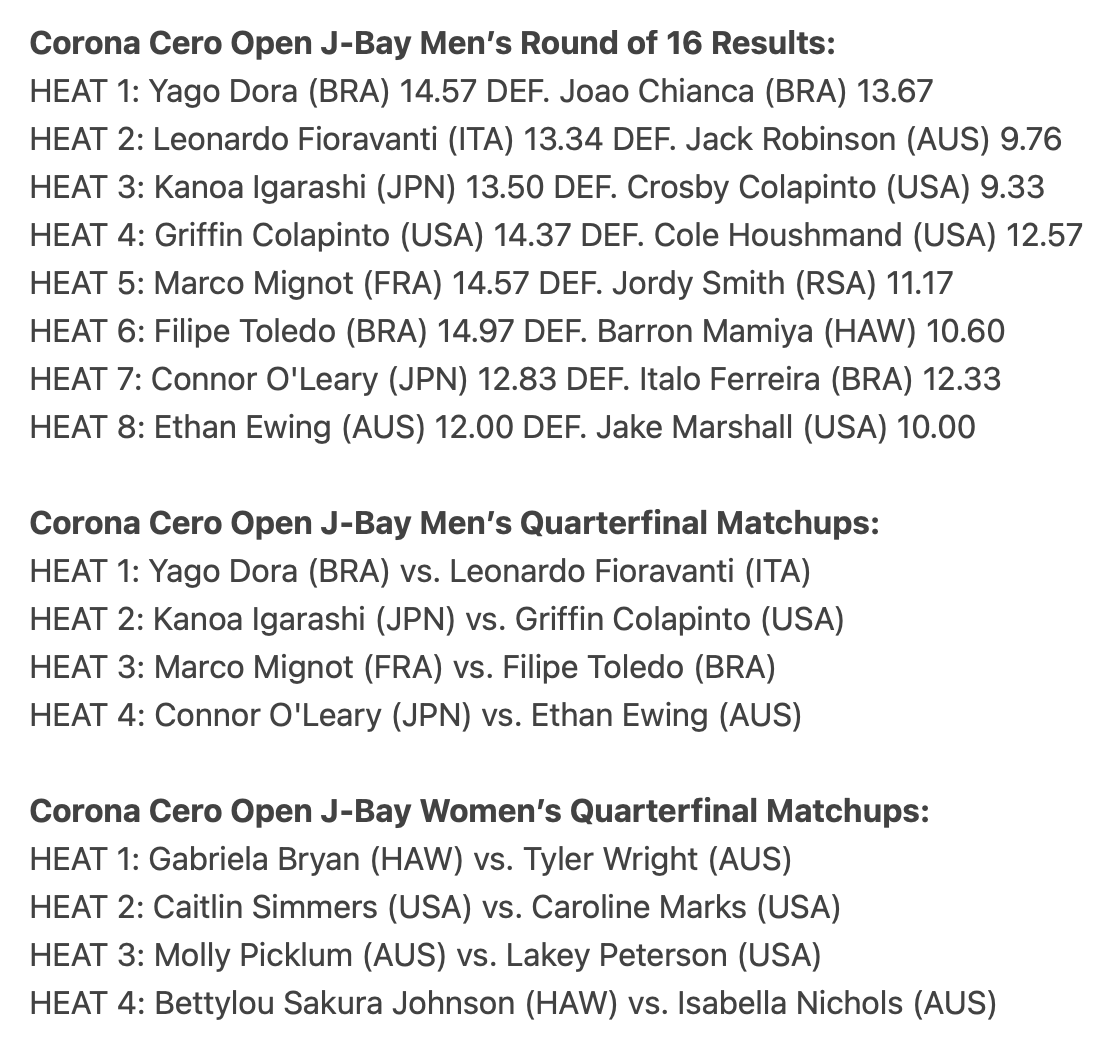Click Bettylou Sakura Johnson vs. Isabella Nichols line

(512, 1004)
